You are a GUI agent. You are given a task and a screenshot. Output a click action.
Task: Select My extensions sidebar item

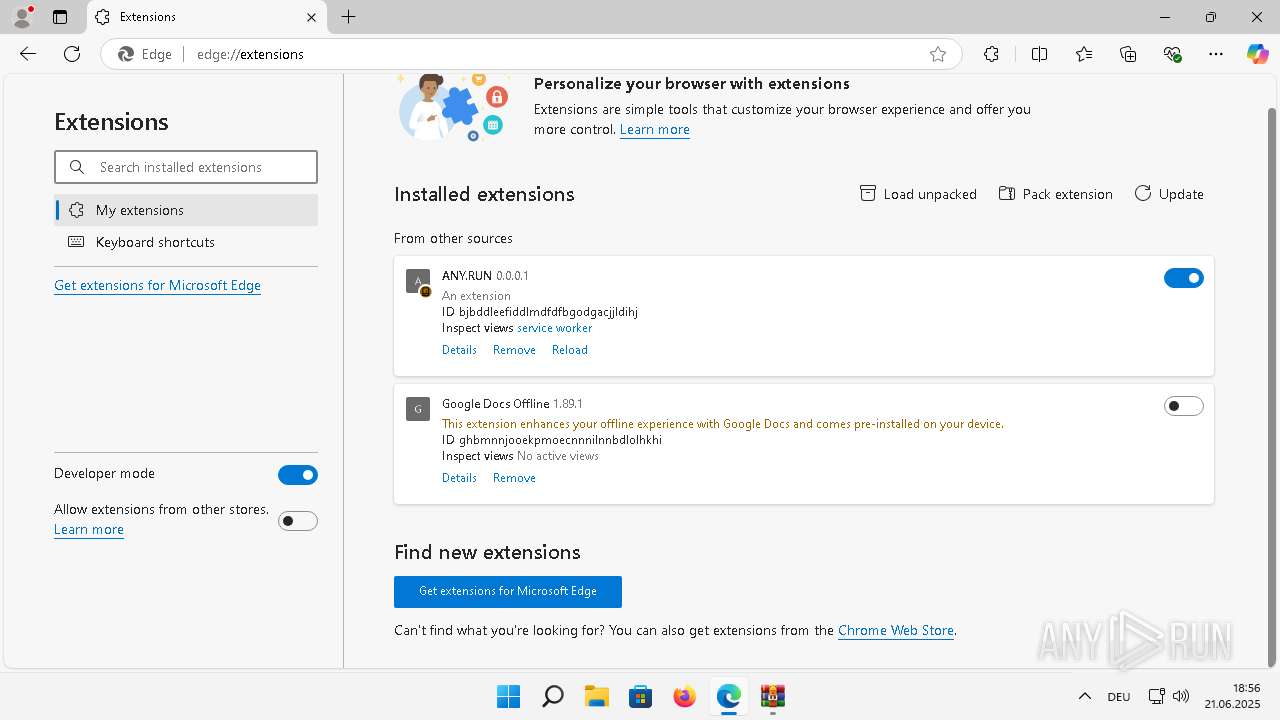(x=186, y=210)
